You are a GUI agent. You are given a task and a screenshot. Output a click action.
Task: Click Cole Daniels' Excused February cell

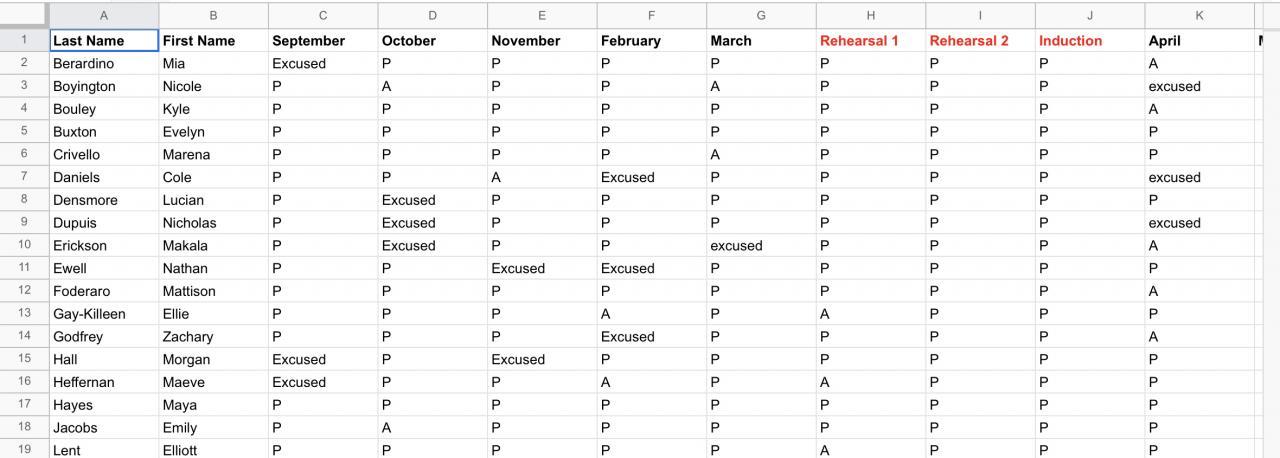pos(651,177)
